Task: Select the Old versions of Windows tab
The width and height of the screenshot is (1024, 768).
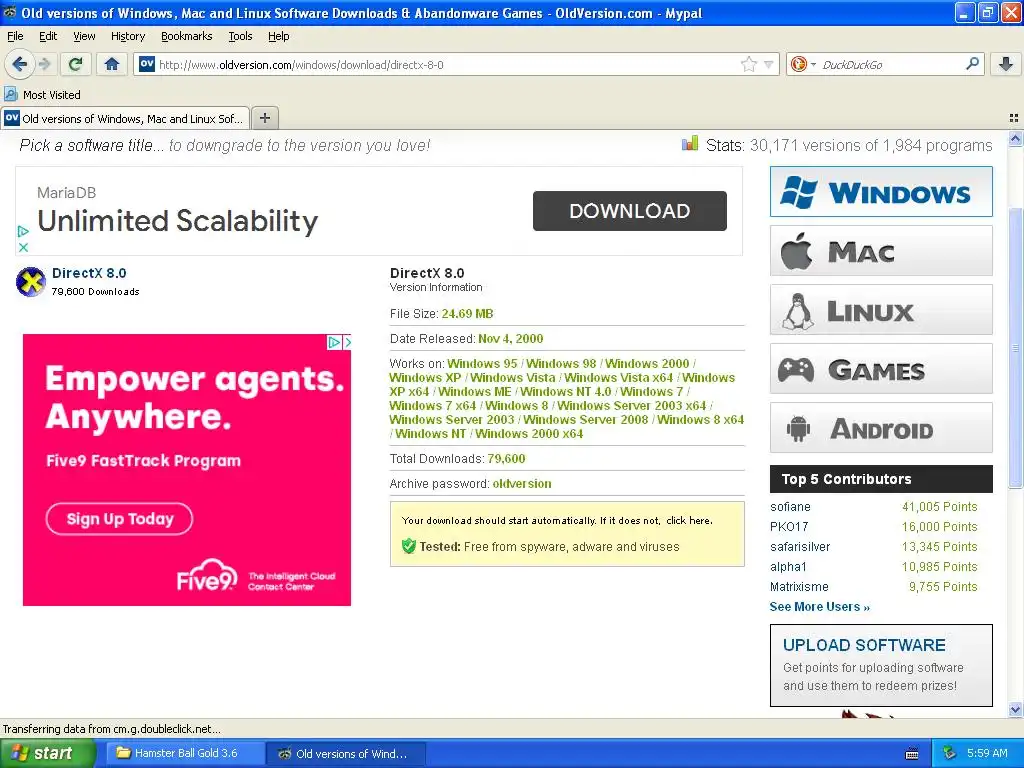Action: 125,118
